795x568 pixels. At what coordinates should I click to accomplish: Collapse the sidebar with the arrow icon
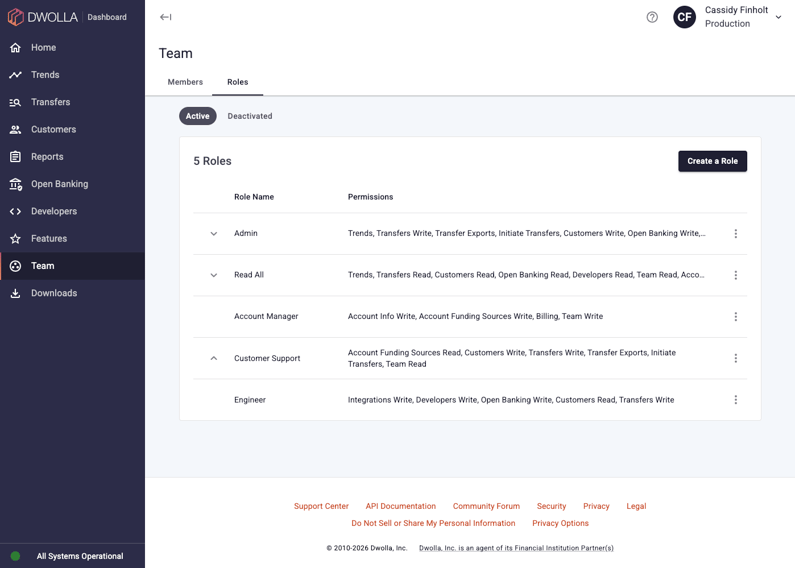point(165,17)
